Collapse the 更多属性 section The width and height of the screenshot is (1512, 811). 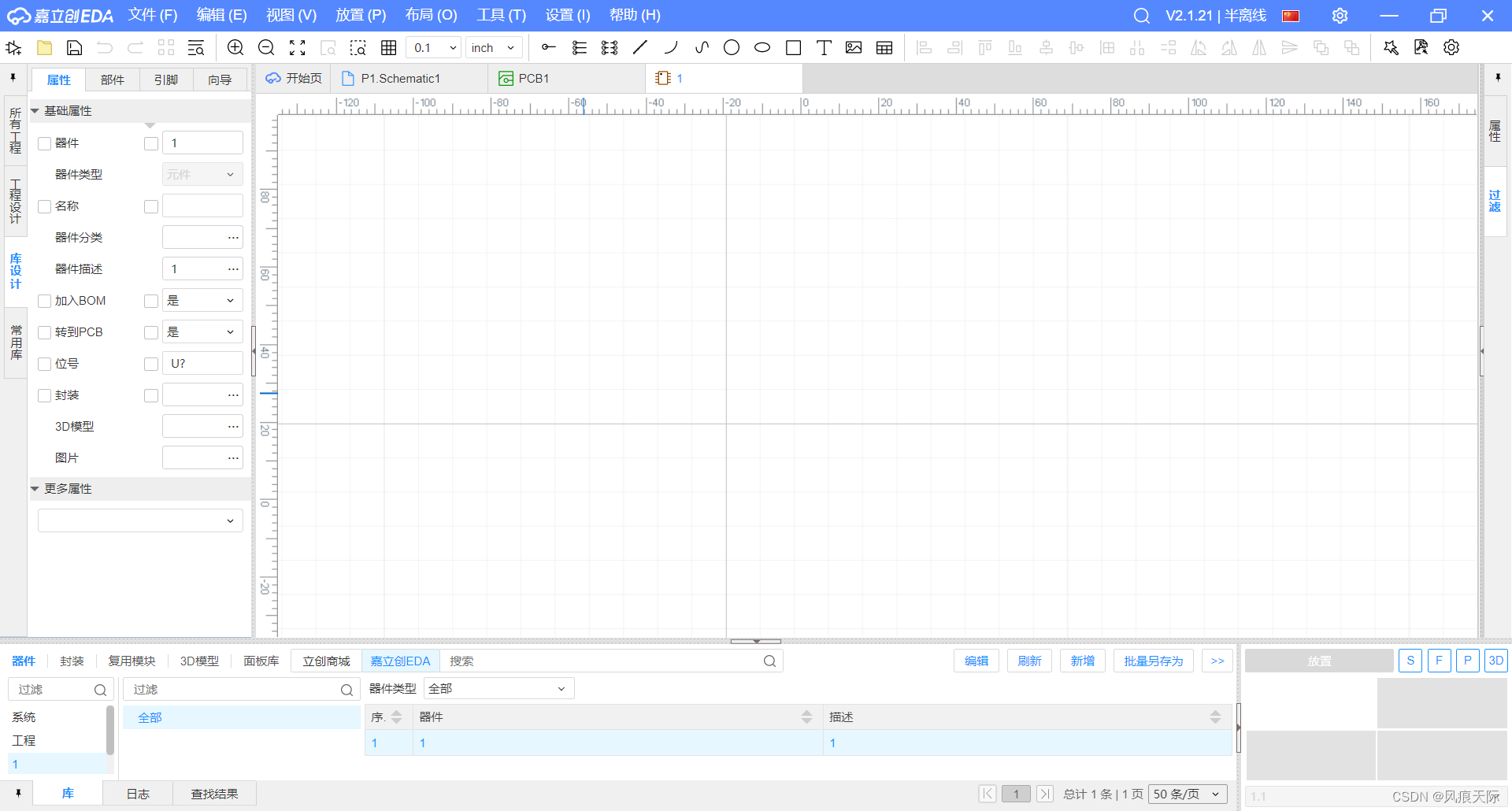35,489
